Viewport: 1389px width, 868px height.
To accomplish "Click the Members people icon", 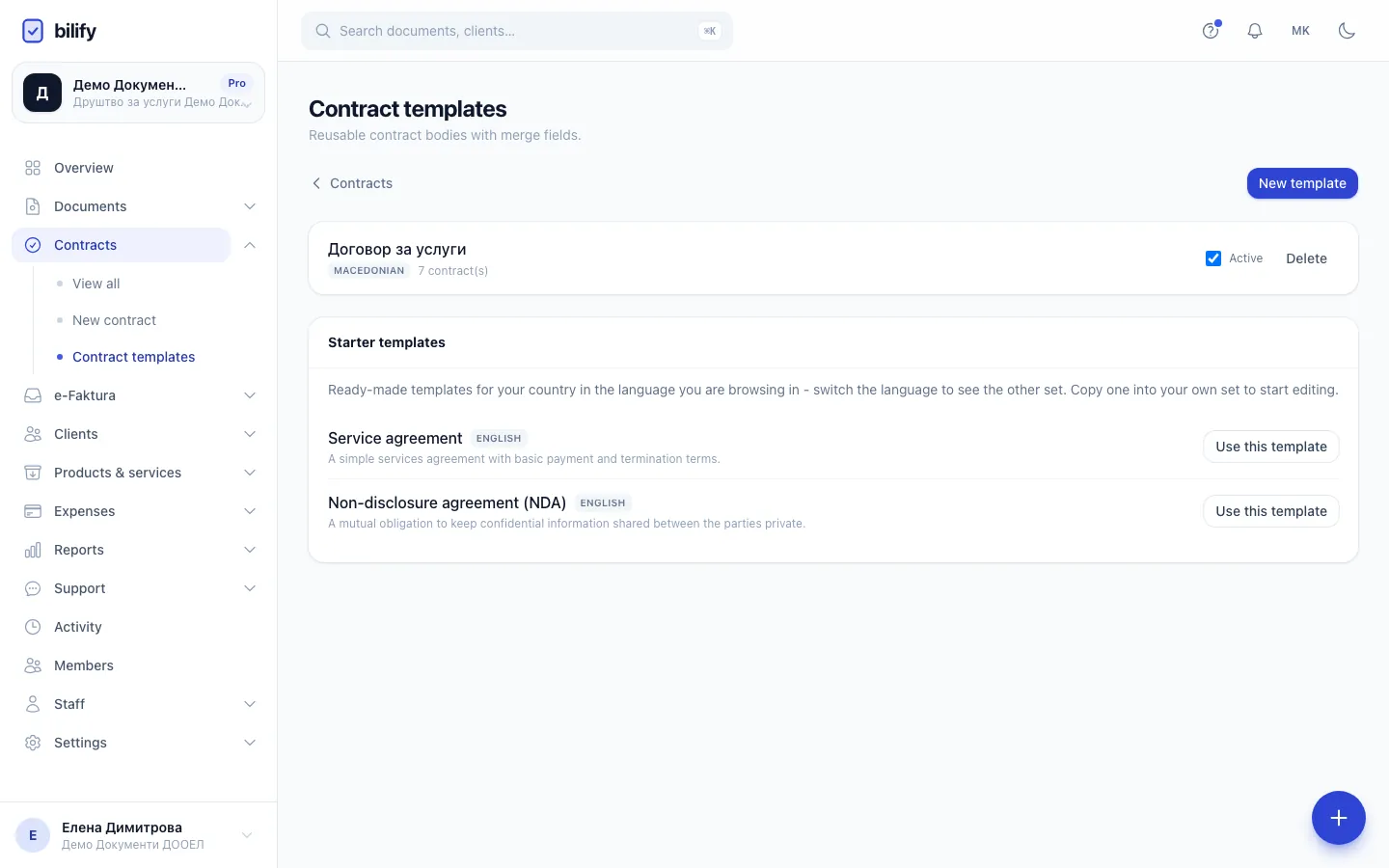I will (x=33, y=665).
